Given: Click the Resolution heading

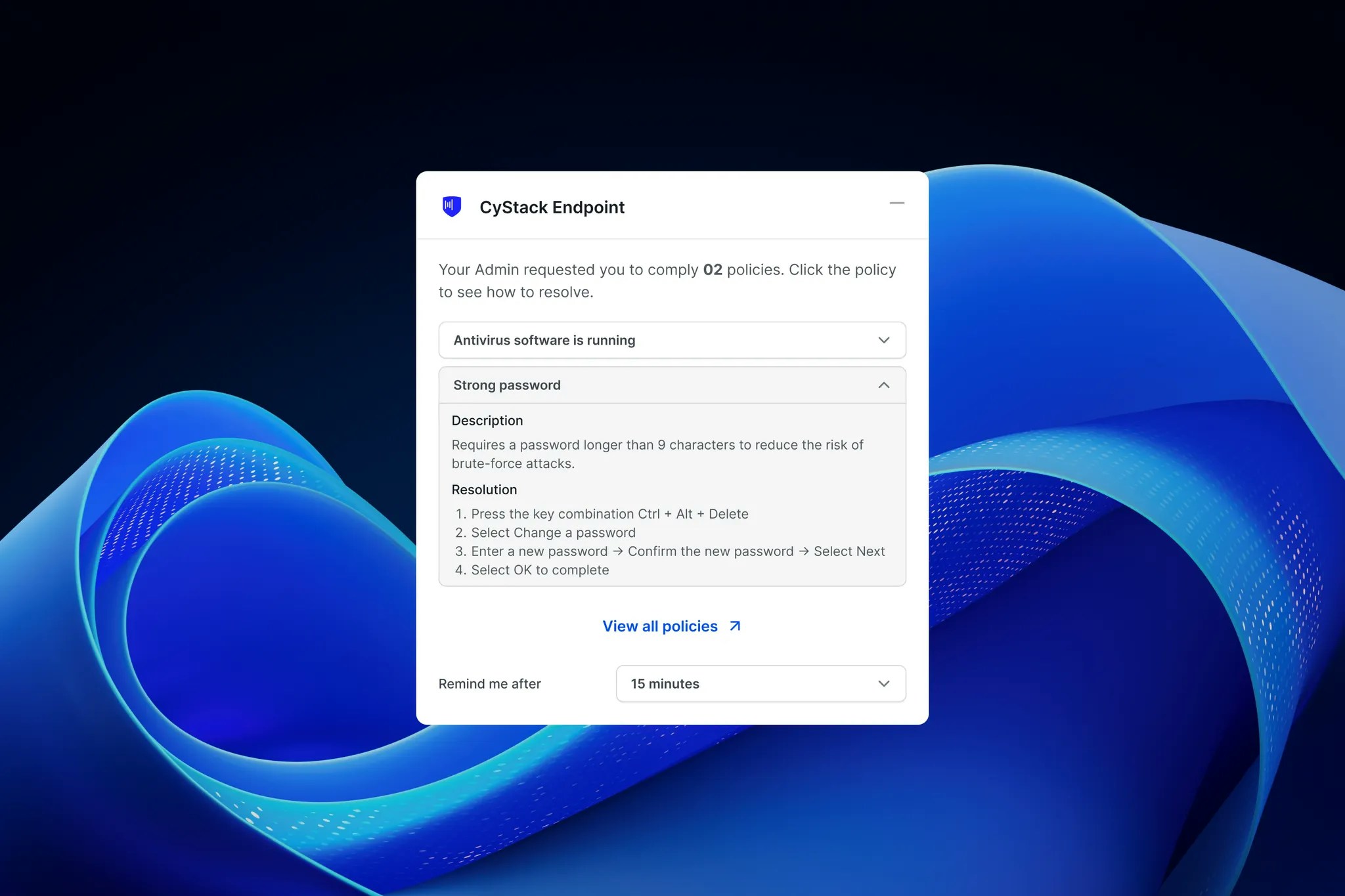Looking at the screenshot, I should click(484, 490).
